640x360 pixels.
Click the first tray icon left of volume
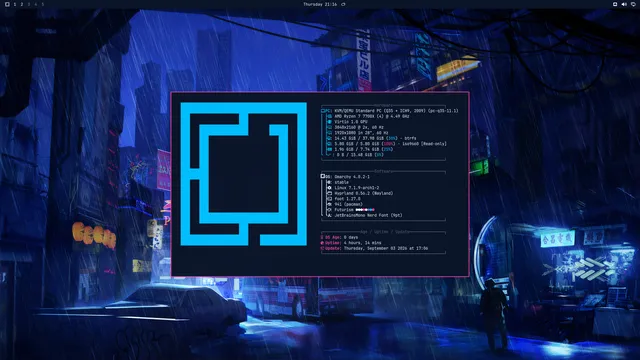tap(615, 4)
